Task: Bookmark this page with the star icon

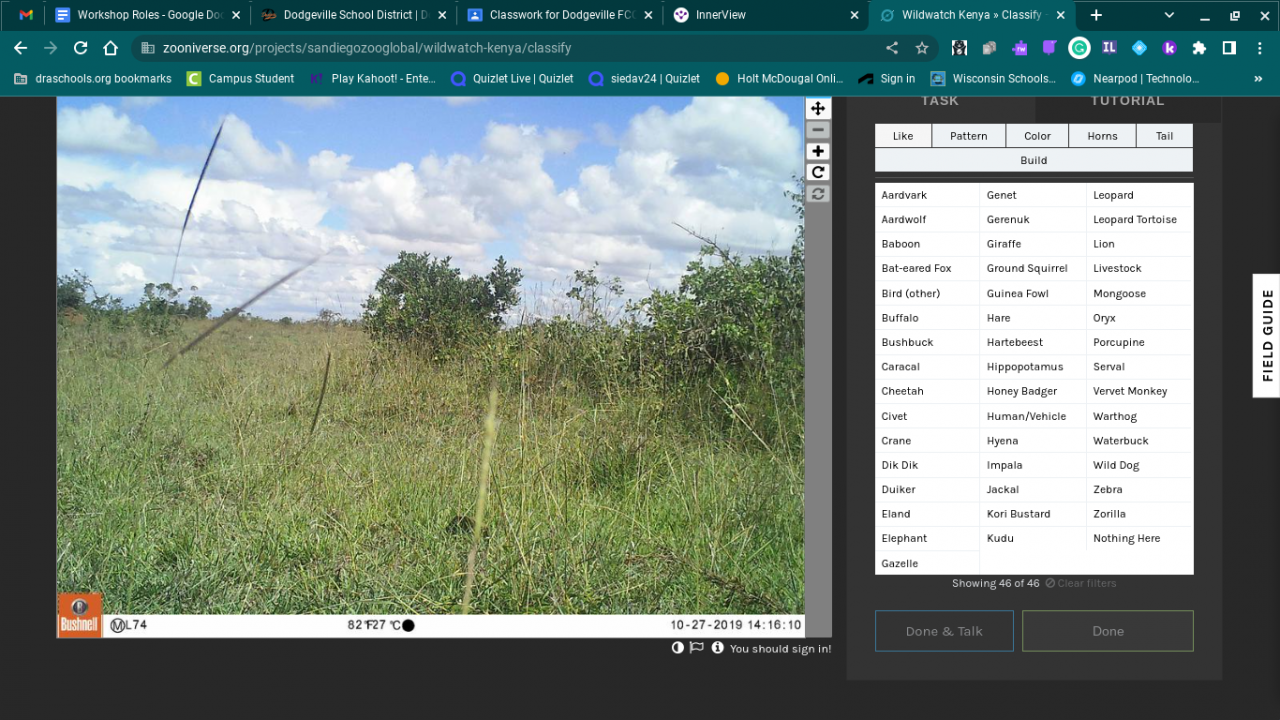Action: (x=922, y=48)
